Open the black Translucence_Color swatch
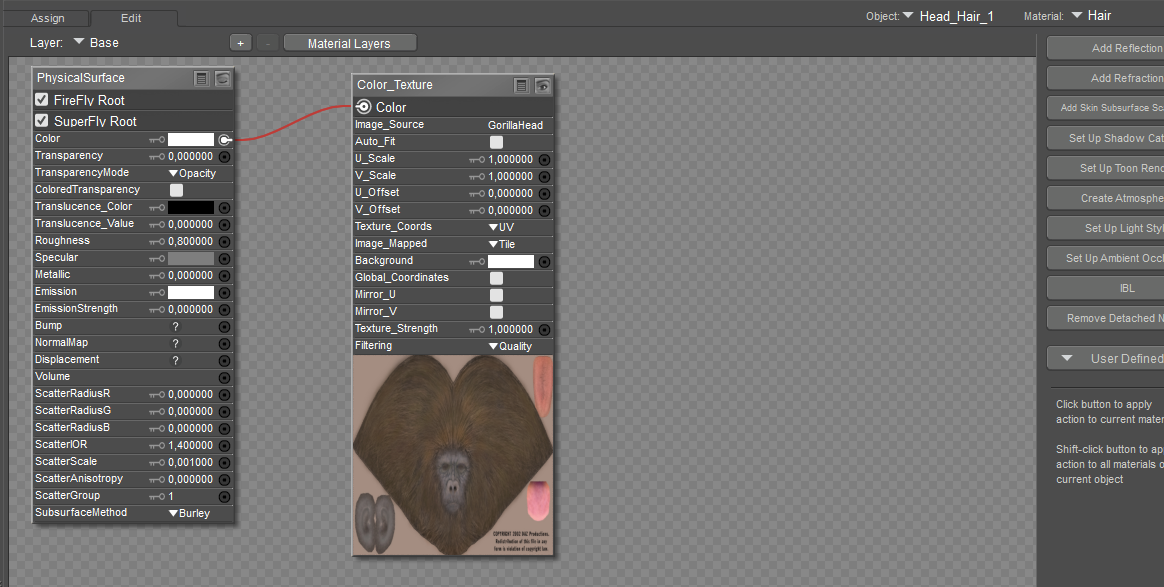1164x587 pixels. (191, 208)
